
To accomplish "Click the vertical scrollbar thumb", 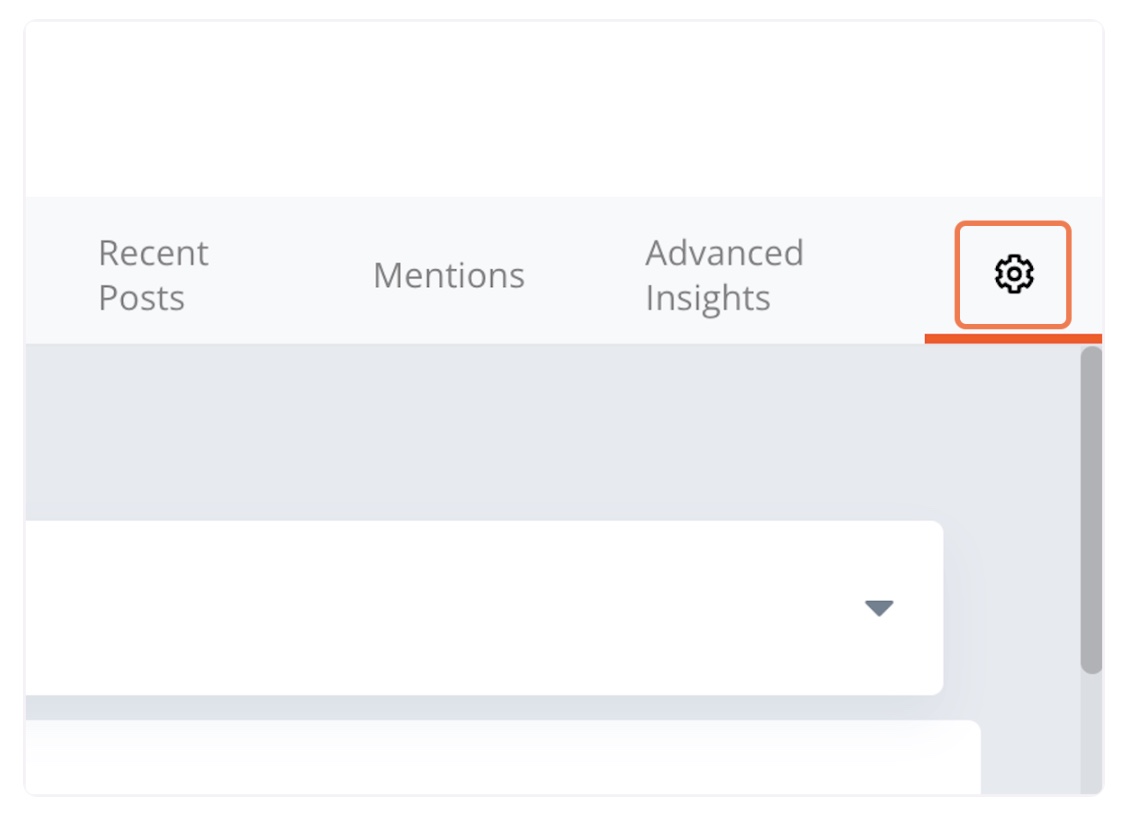I will (x=1091, y=510).
